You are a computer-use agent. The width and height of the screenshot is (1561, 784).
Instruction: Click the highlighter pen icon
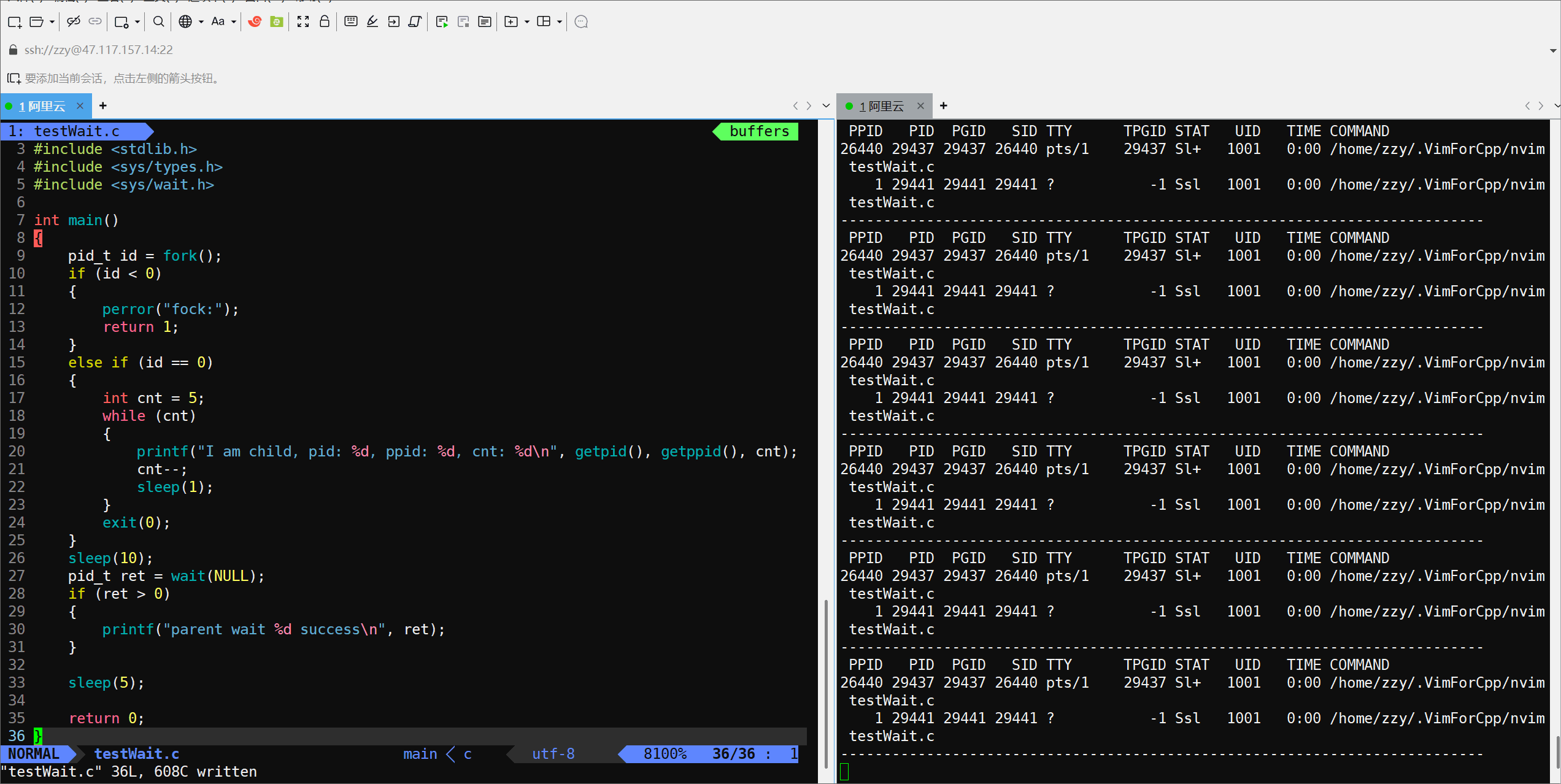[372, 22]
